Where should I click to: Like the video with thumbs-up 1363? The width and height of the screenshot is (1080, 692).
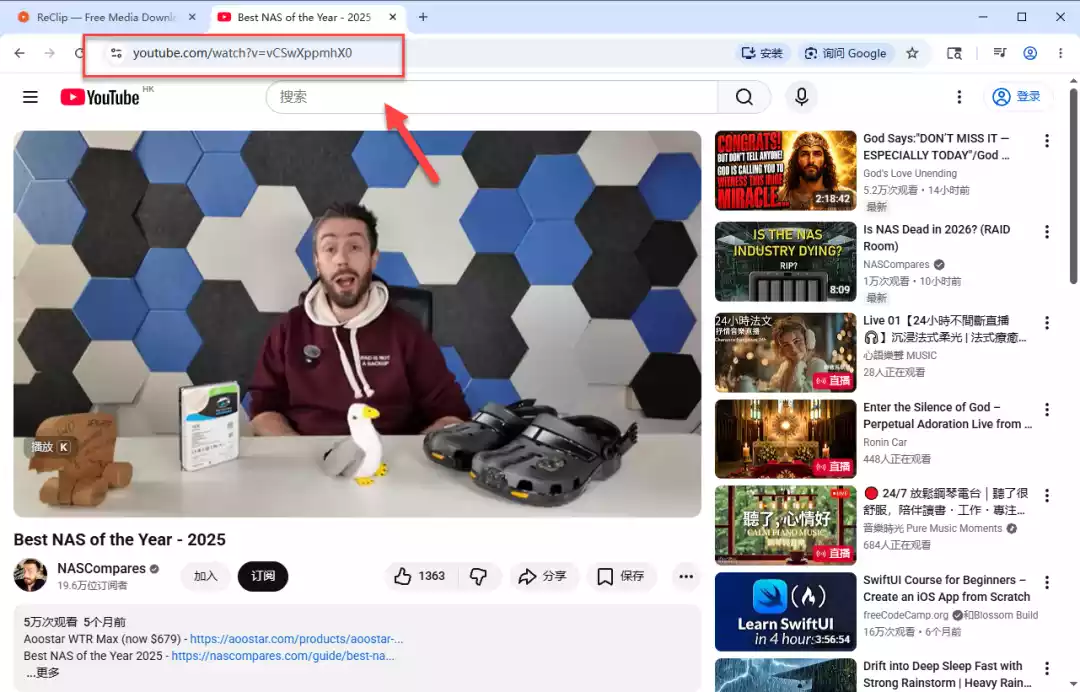click(x=419, y=576)
